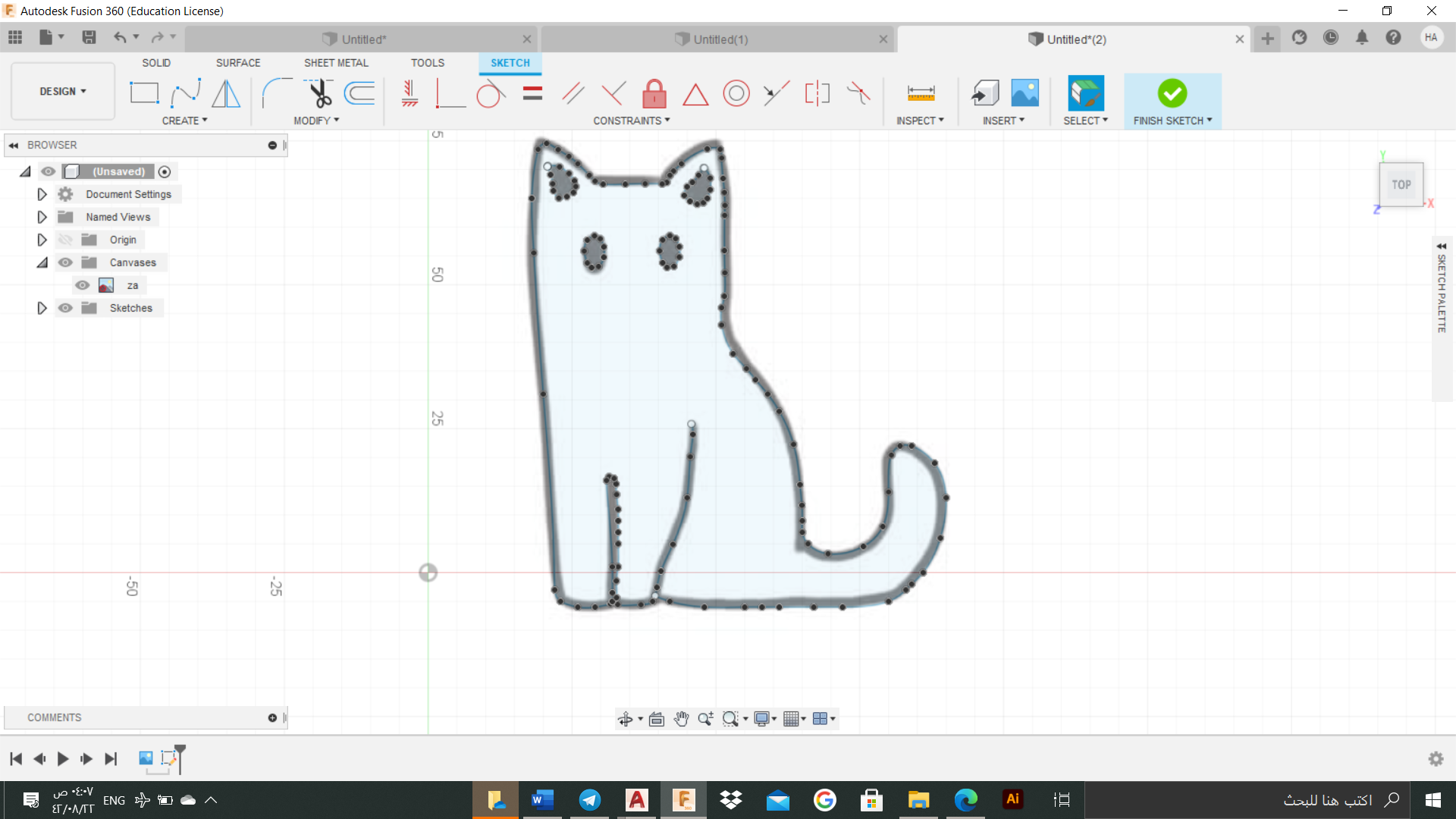
Task: Apply Horizontal/Vertical constraint
Action: point(409,93)
